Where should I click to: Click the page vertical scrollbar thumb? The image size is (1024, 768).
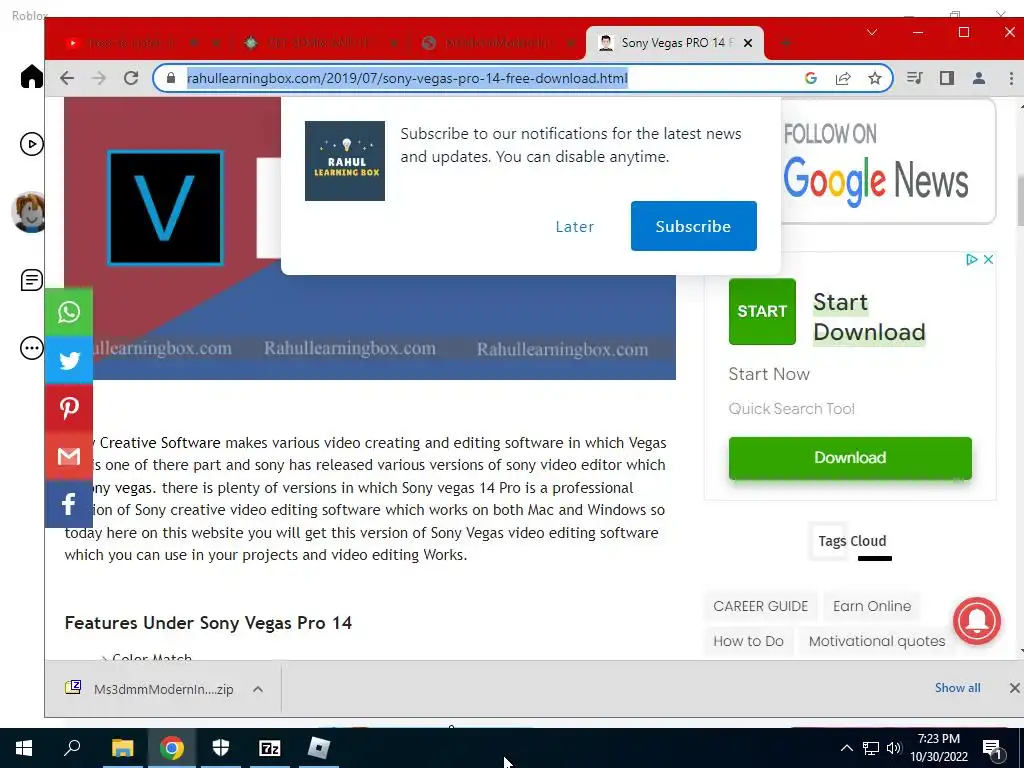click(x=1020, y=199)
